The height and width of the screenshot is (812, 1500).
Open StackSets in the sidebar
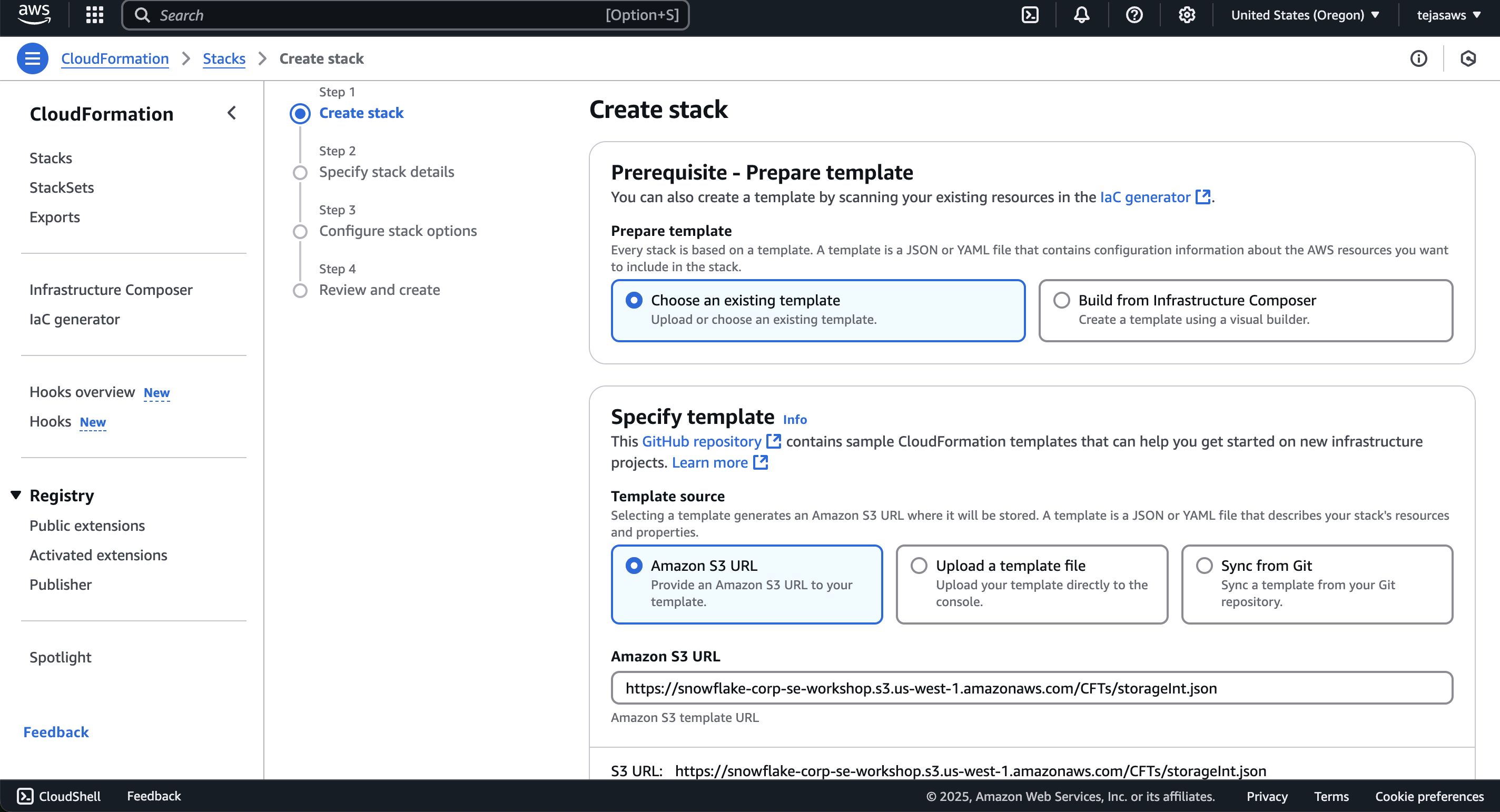tap(62, 187)
